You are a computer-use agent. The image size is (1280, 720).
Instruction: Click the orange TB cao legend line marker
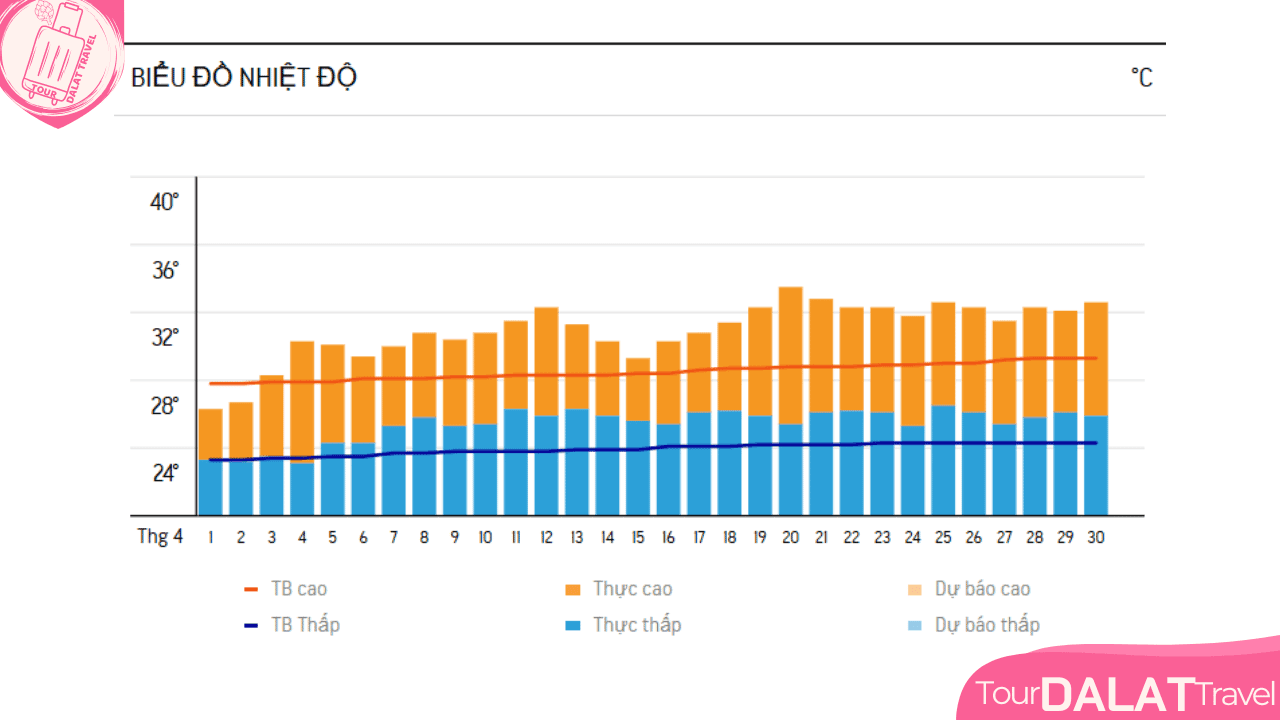[x=251, y=590]
